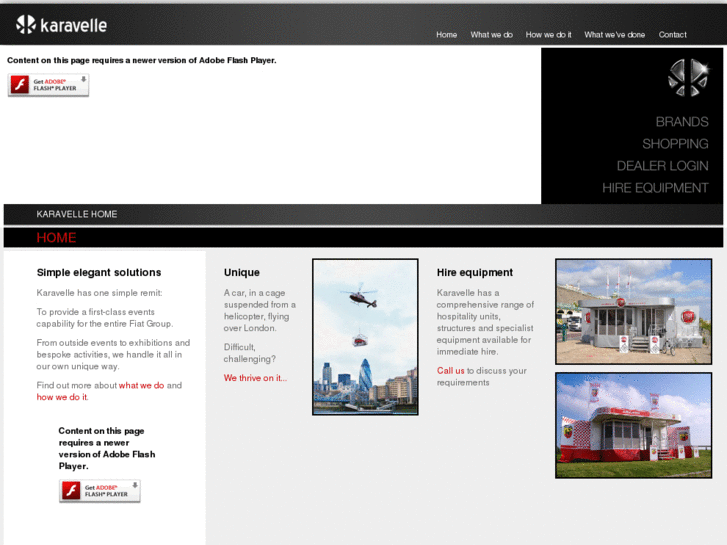Open the Home menu item
Image resolution: width=727 pixels, height=545 pixels.
446,35
